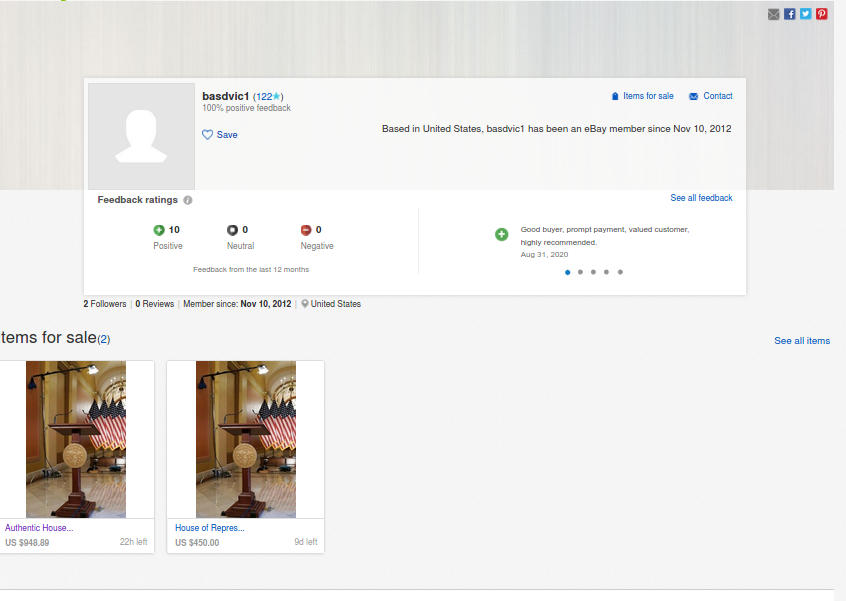Click the 2 Followers text
Screen dimensions: 846x601
tap(105, 304)
